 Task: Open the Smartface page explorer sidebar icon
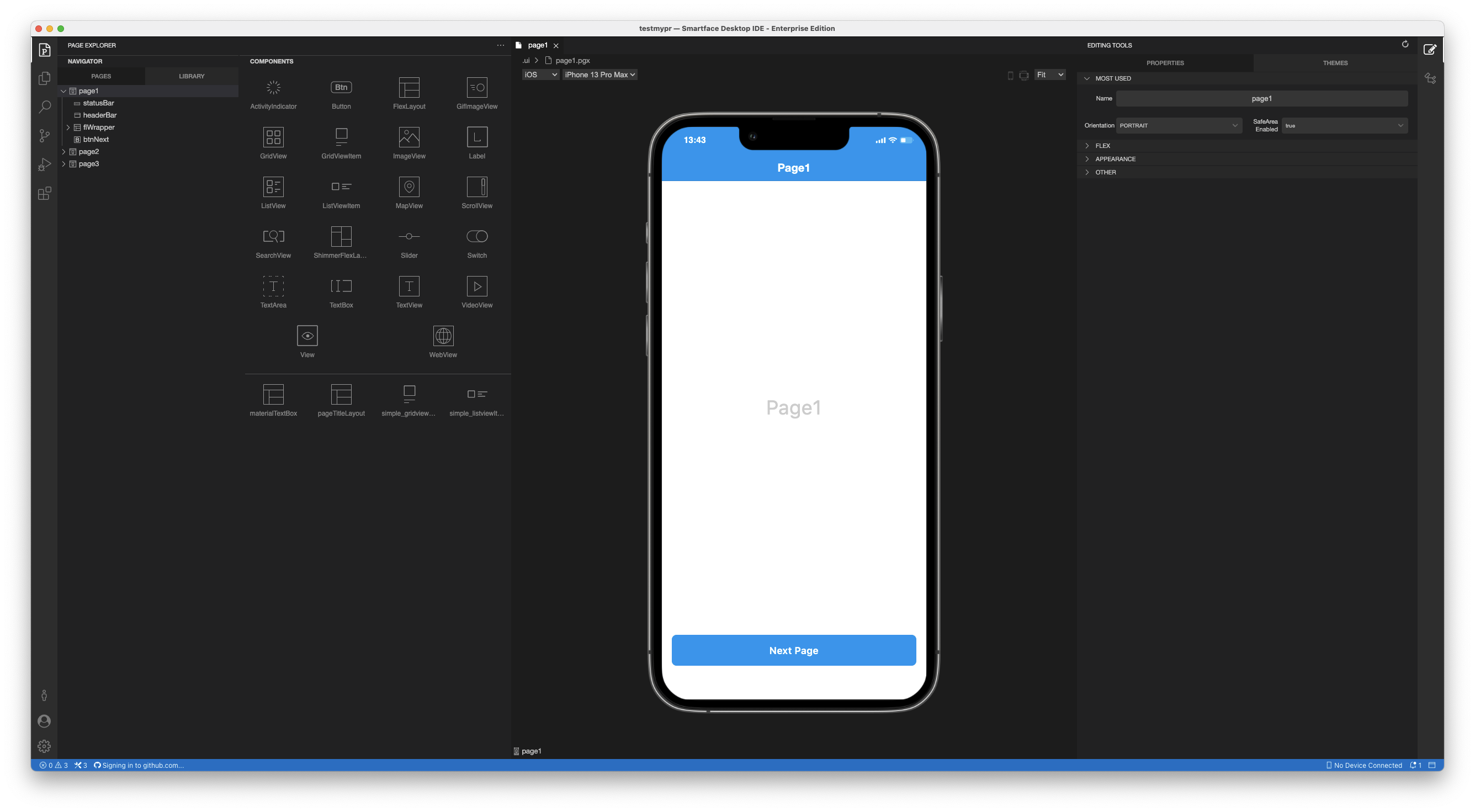tap(44, 50)
